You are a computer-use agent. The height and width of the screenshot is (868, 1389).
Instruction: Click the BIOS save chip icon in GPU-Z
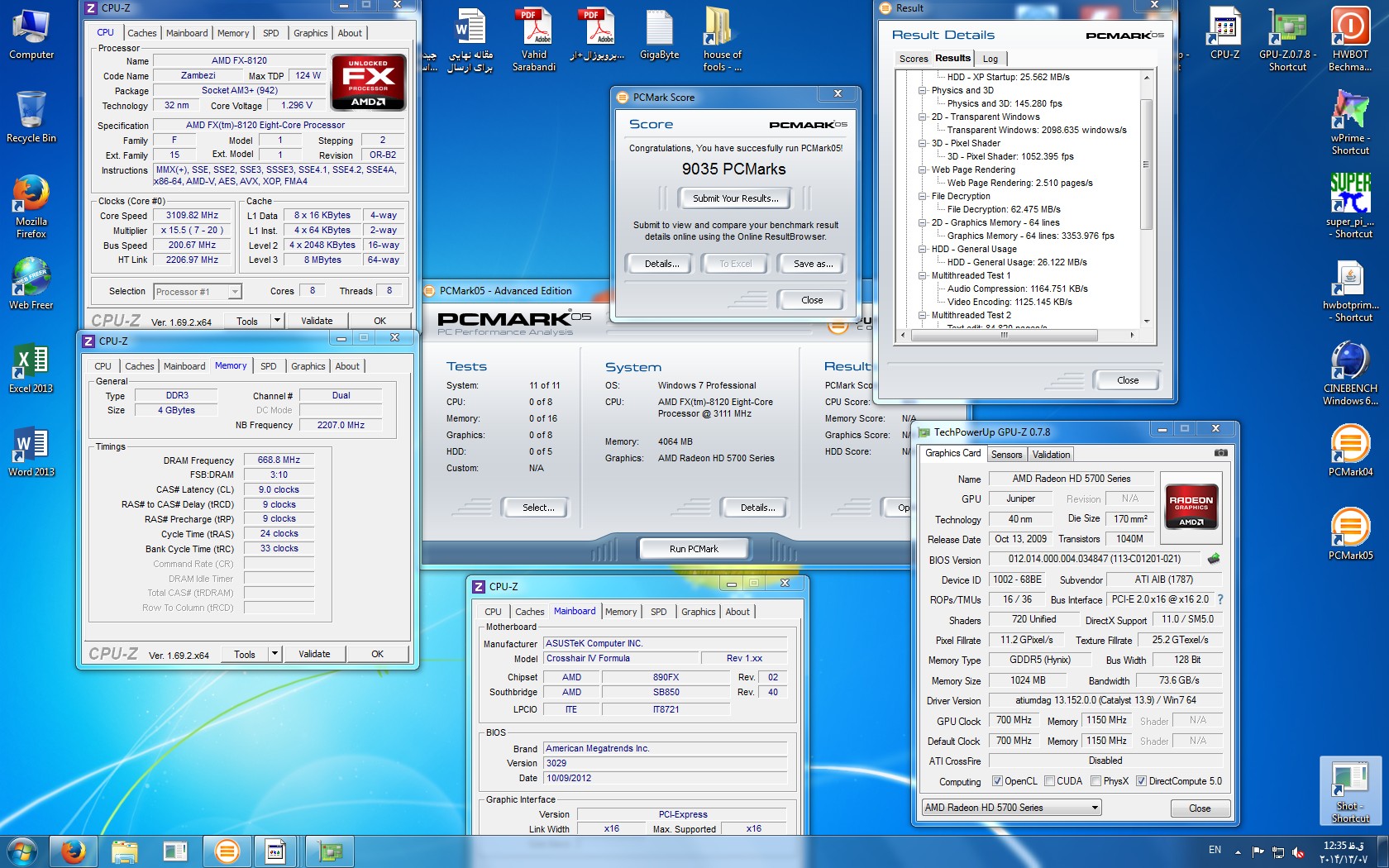click(x=1214, y=559)
